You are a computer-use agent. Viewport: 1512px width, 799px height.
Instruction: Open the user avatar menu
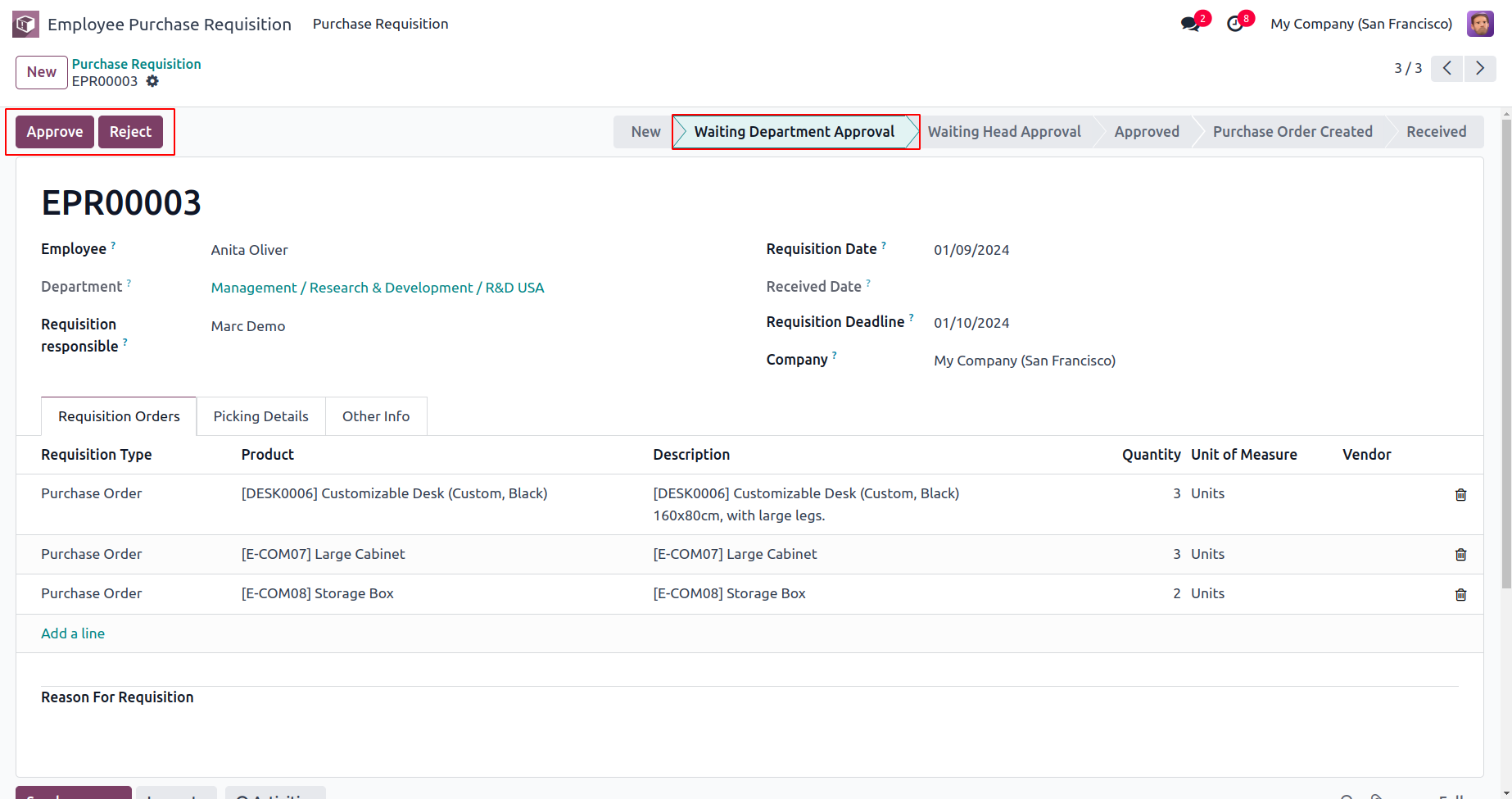1480,24
